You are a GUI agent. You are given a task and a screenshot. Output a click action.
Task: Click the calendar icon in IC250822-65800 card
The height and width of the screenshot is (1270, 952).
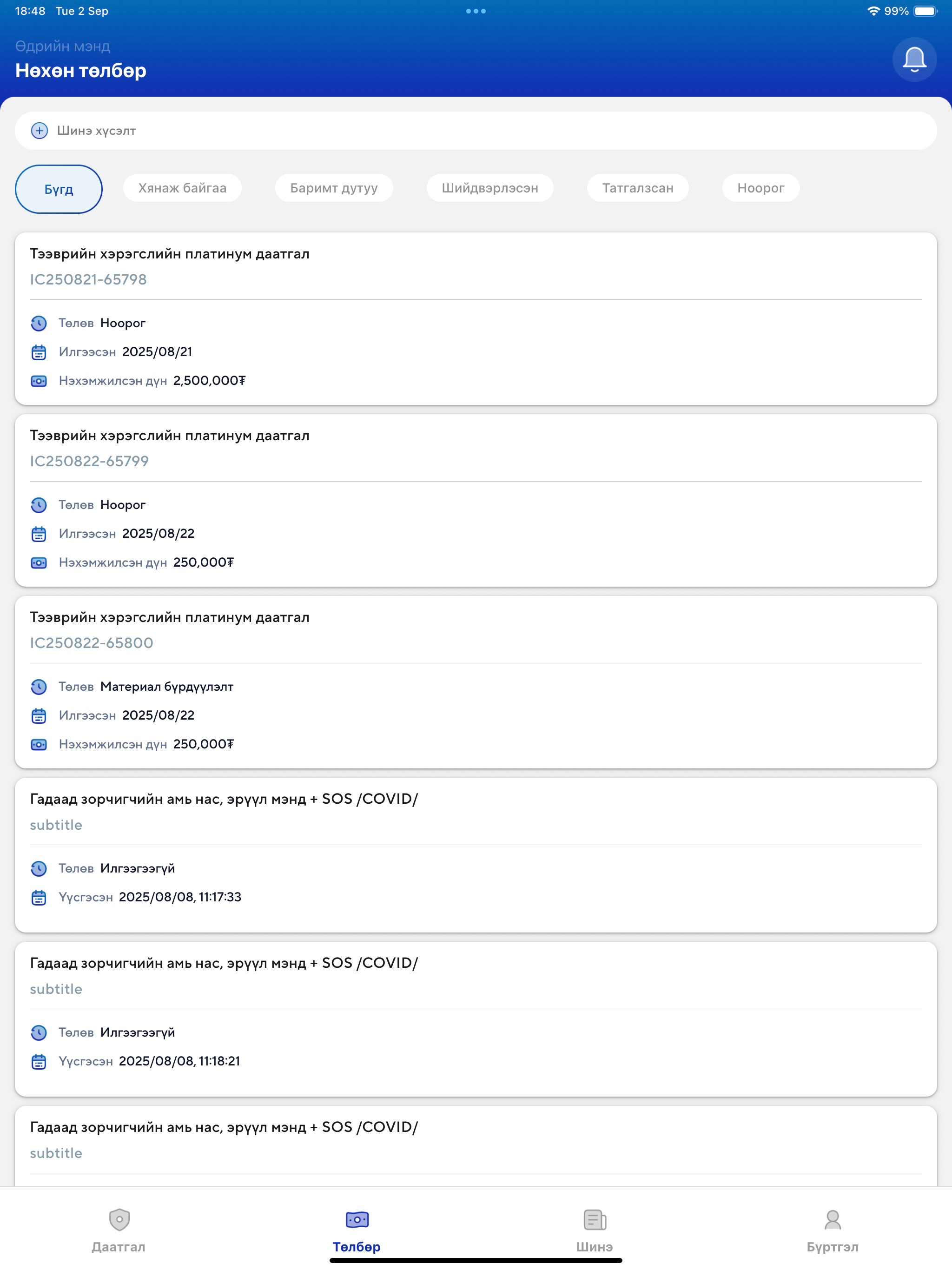[39, 715]
